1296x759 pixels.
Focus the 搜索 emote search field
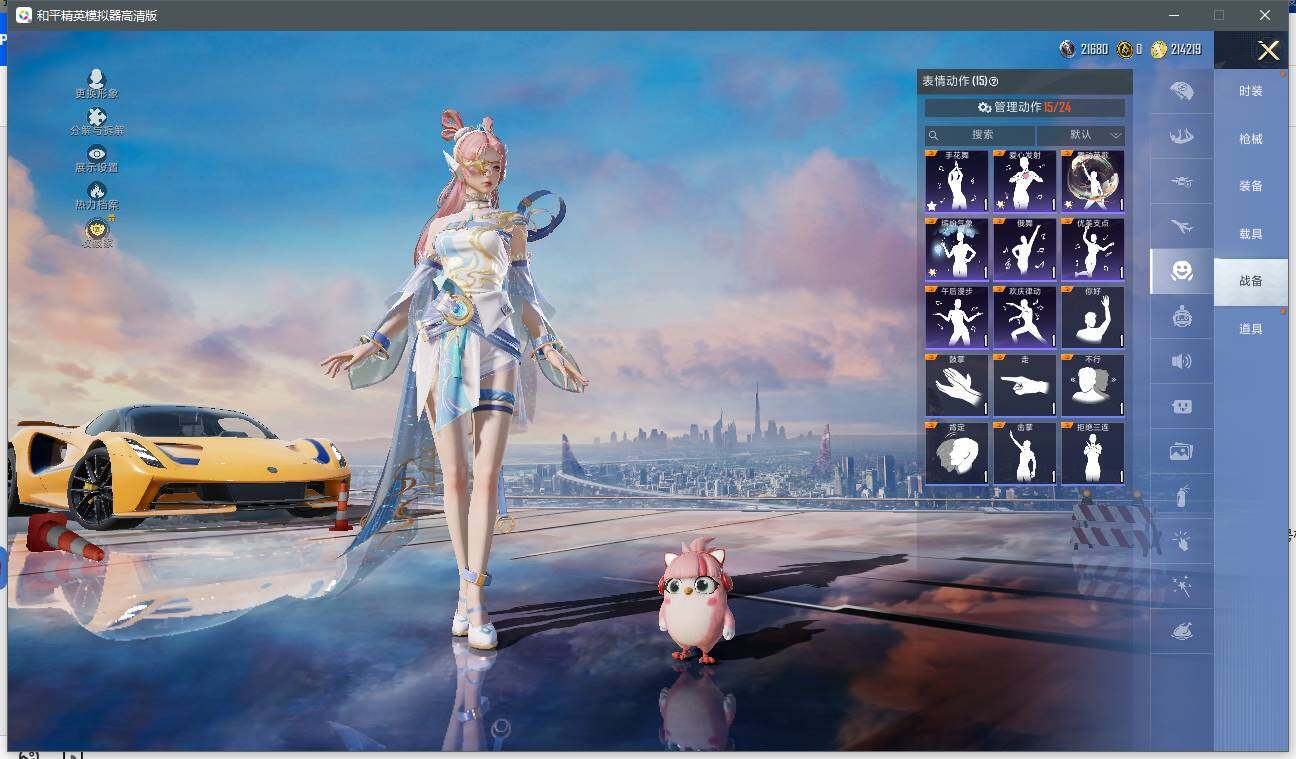981,135
